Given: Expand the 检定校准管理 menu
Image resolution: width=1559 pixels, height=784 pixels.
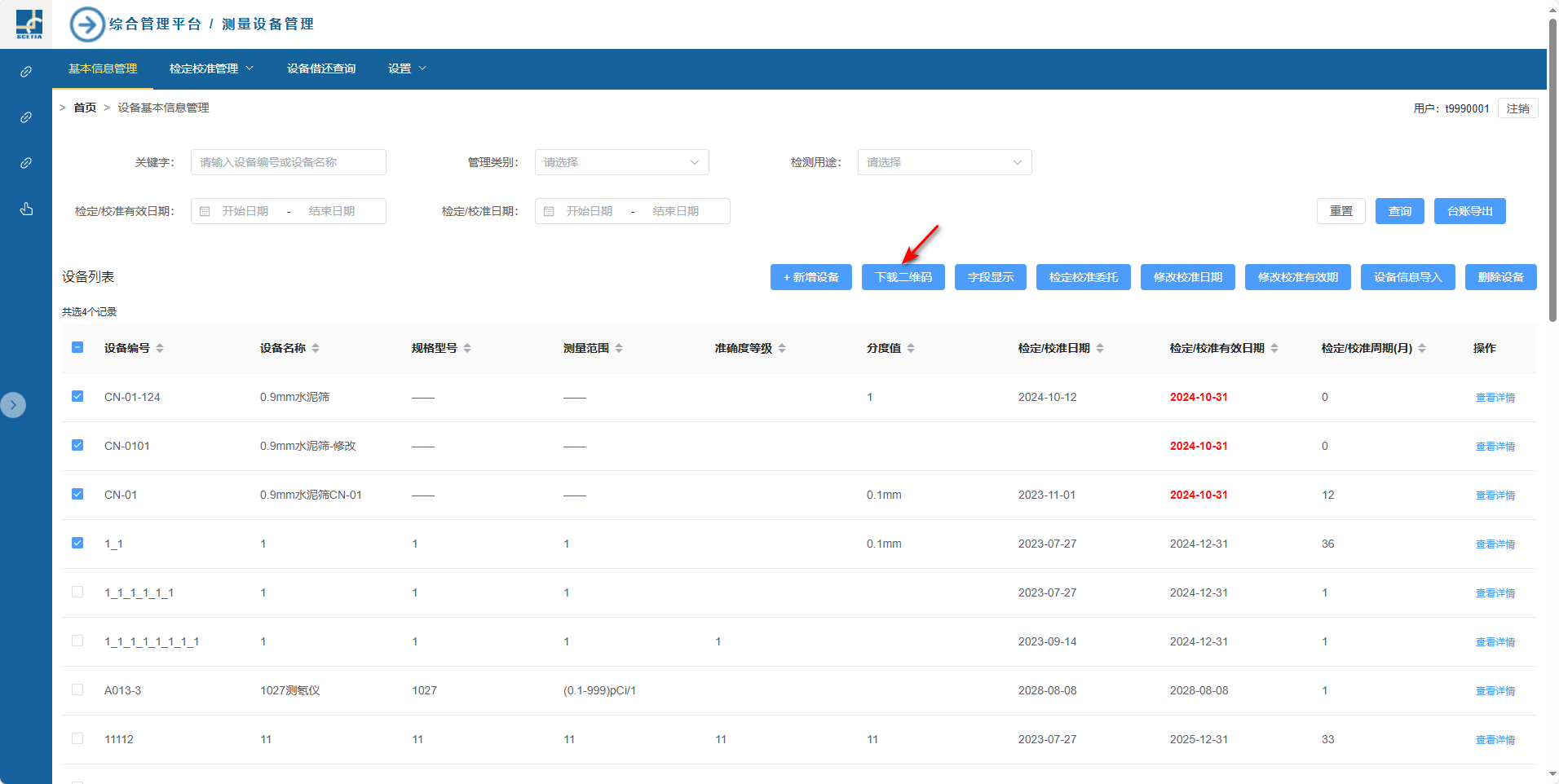Looking at the screenshot, I should click(211, 68).
